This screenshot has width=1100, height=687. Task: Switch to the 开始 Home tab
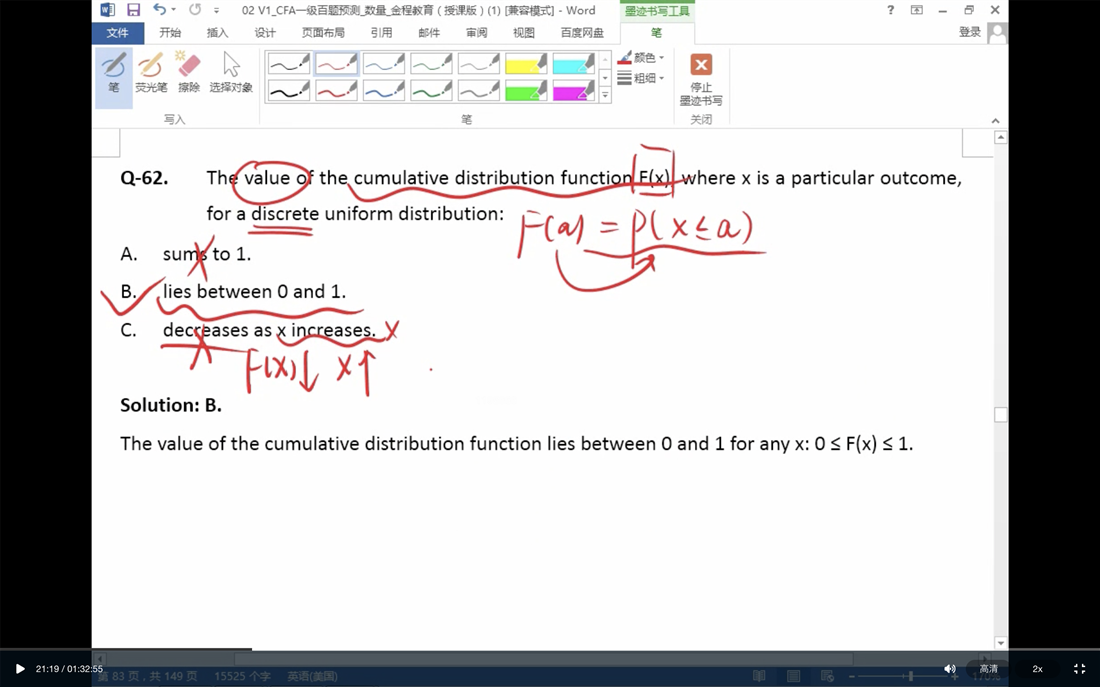(x=170, y=32)
